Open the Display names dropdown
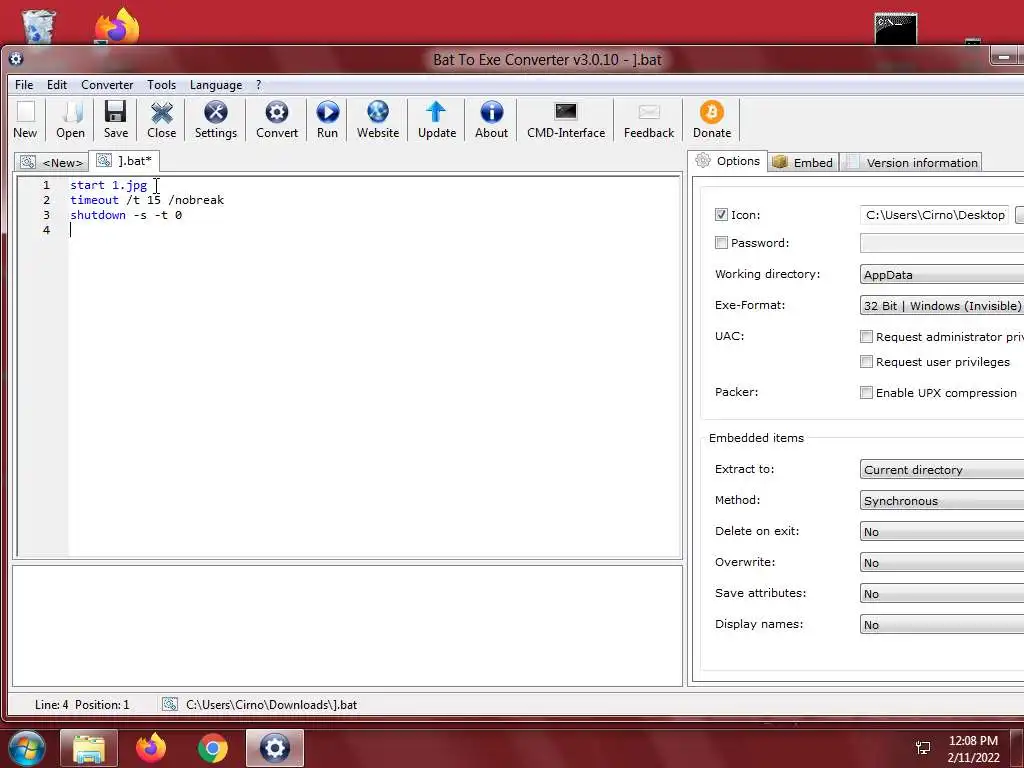The height and width of the screenshot is (768, 1024). 942,624
